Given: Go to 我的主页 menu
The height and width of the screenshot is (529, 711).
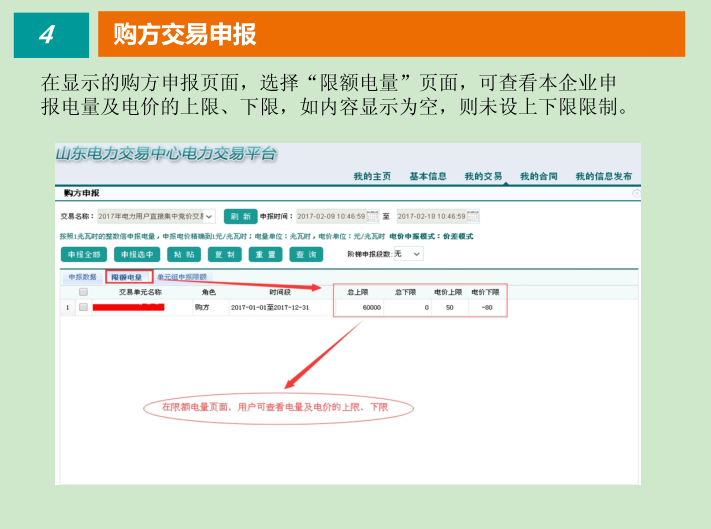Looking at the screenshot, I should (372, 176).
